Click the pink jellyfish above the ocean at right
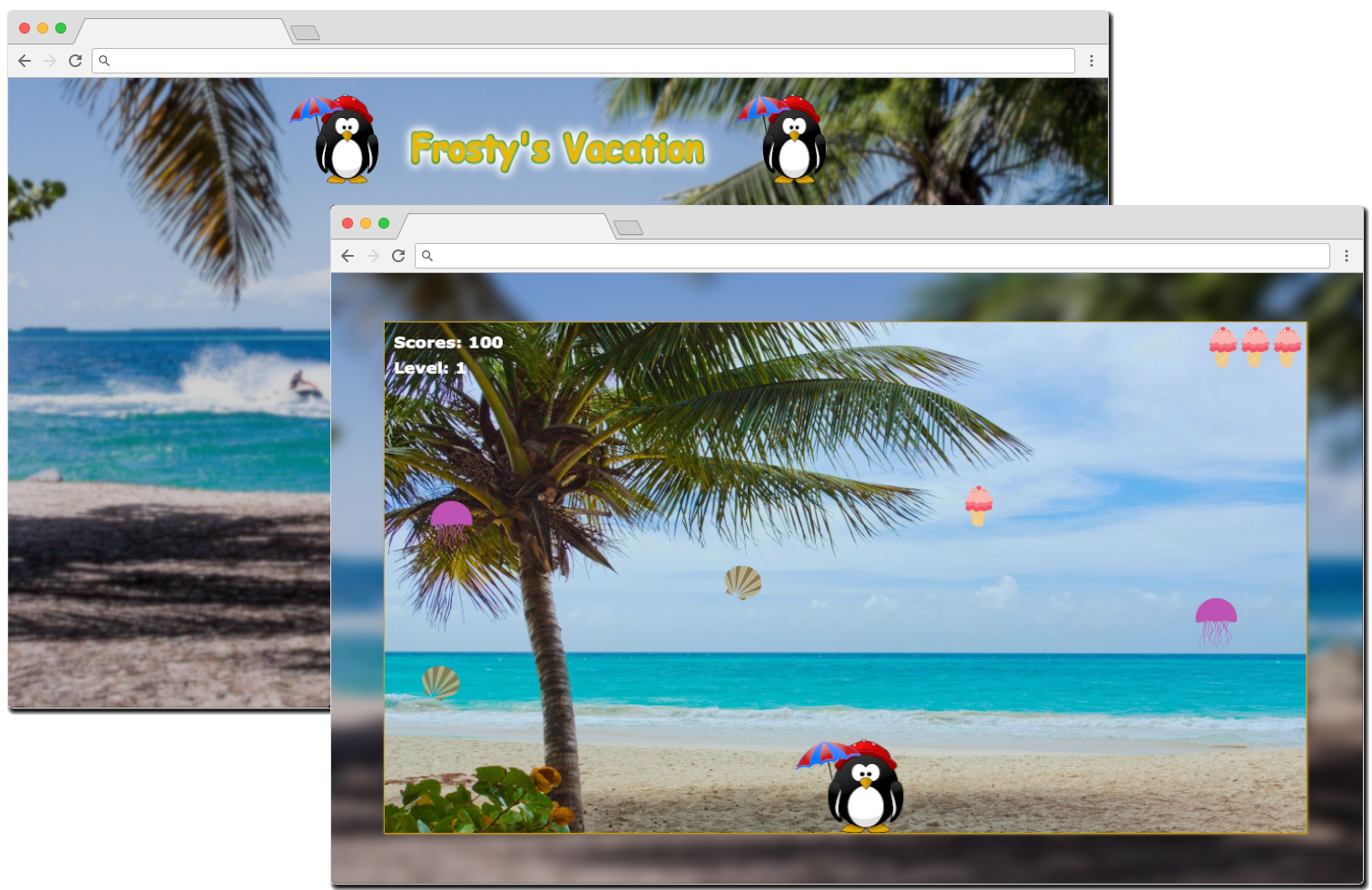 (x=1216, y=621)
